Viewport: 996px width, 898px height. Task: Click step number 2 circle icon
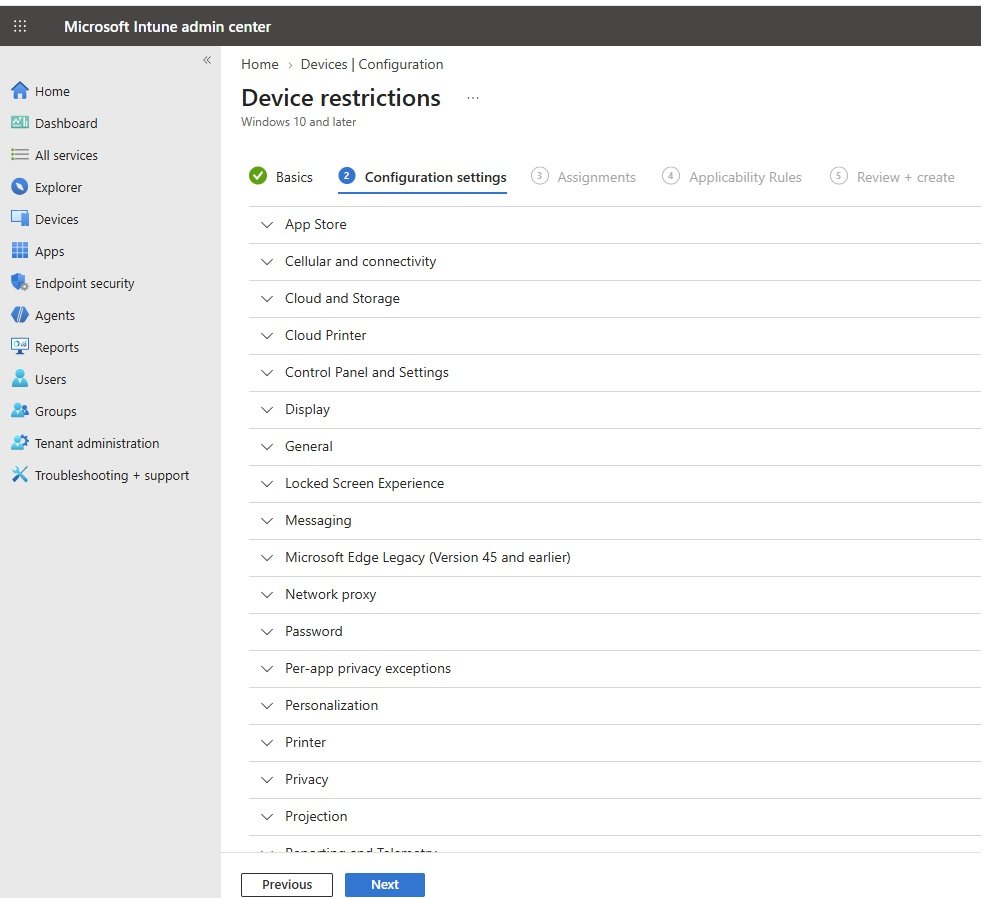[x=347, y=176]
